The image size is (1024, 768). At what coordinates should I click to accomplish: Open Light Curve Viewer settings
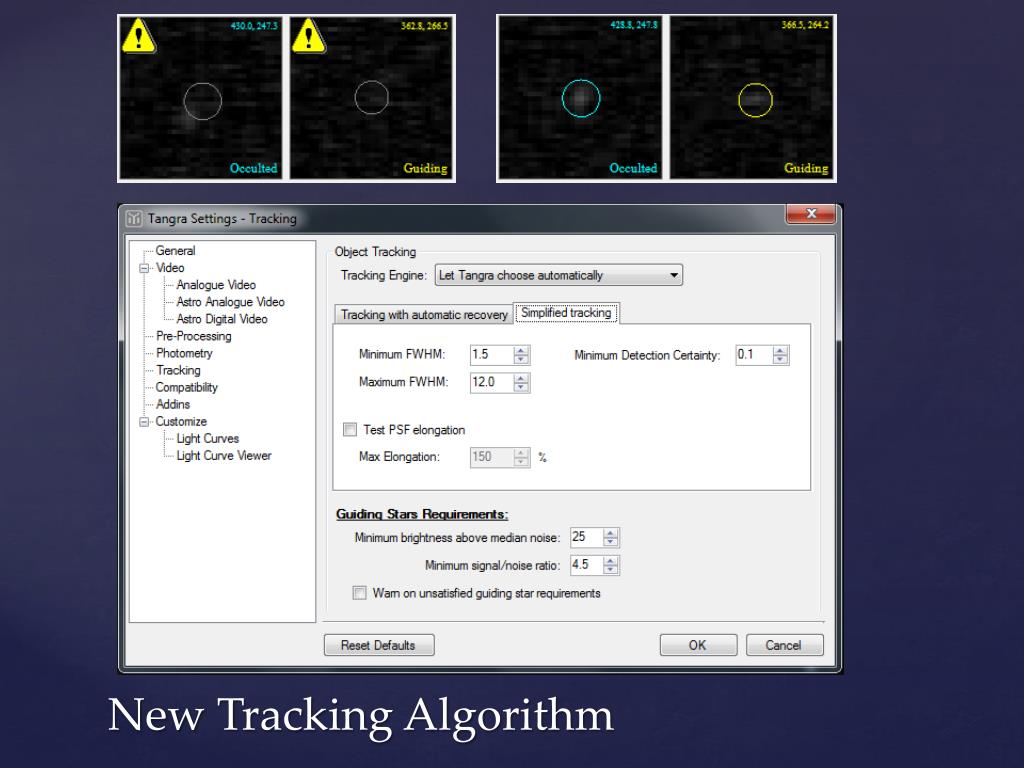click(223, 456)
